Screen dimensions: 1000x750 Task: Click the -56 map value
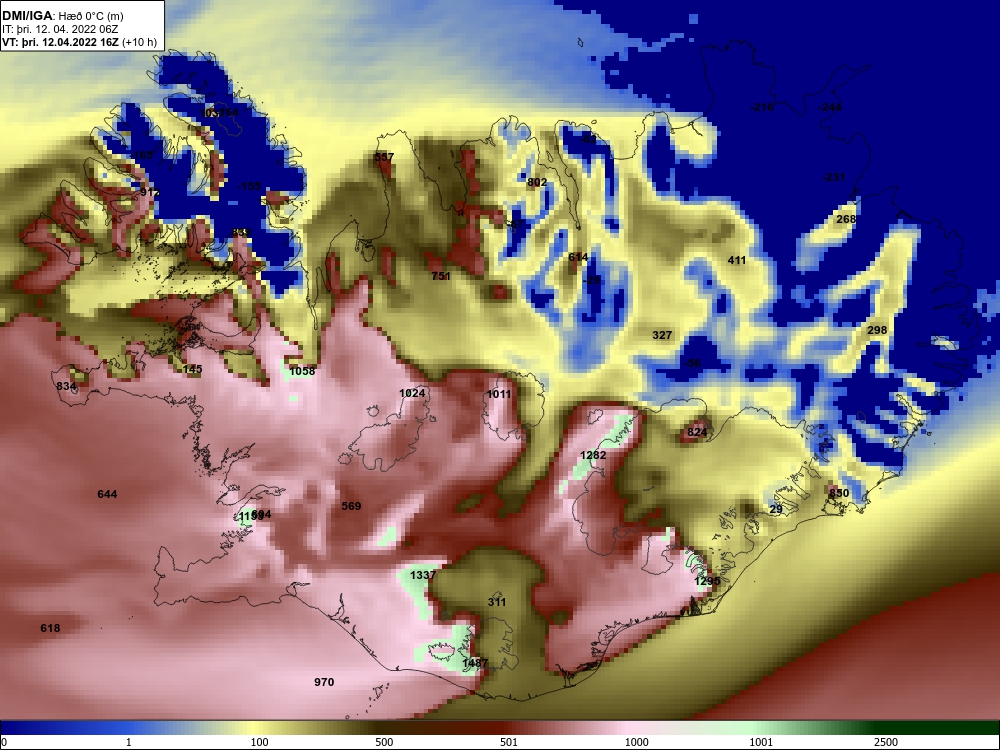[x=692, y=364]
